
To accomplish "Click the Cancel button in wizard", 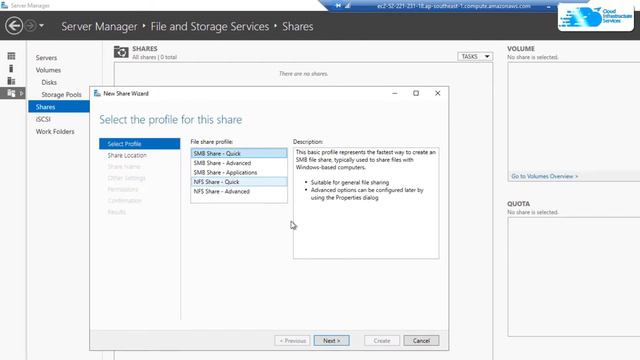I will pos(421,340).
